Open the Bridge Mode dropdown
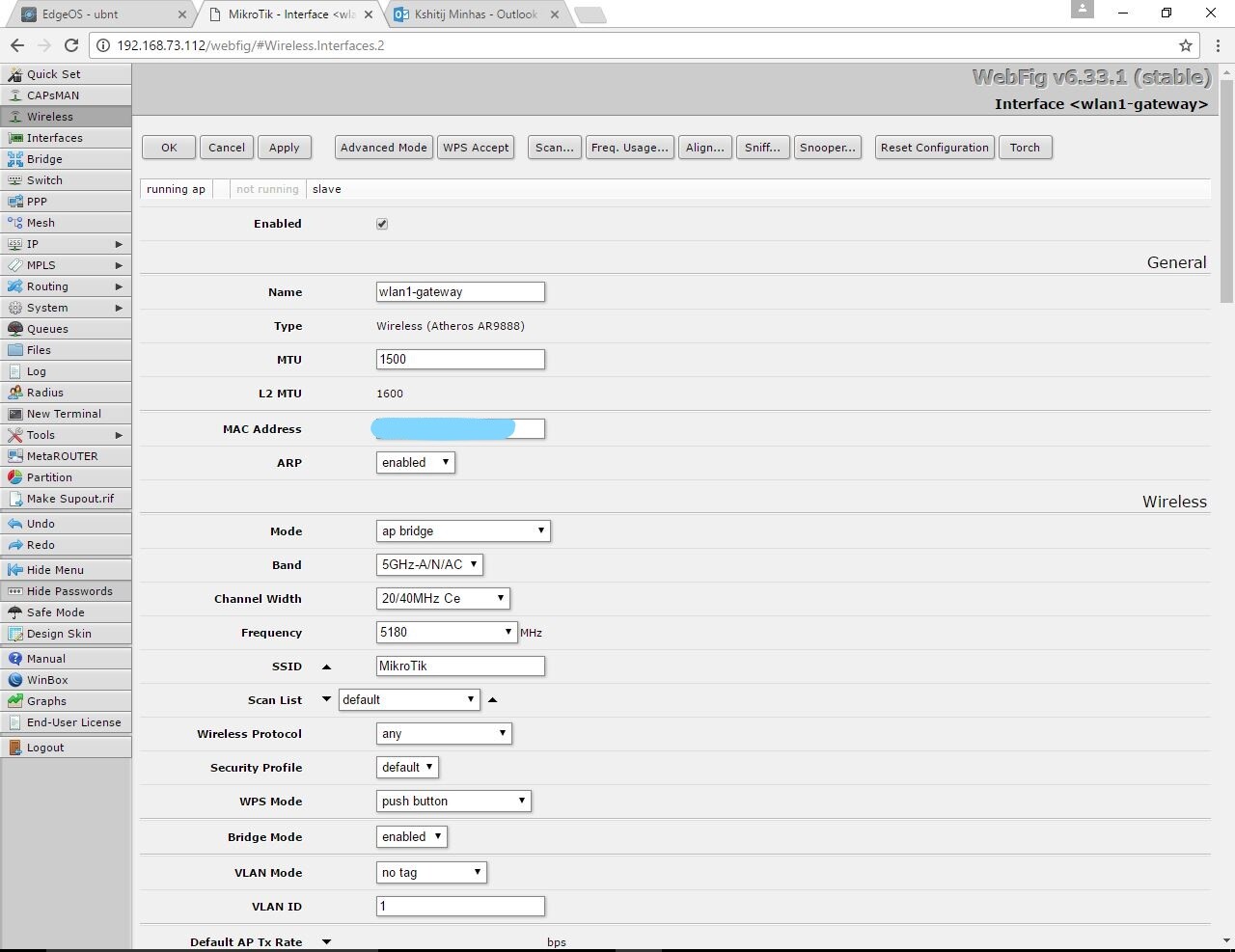This screenshot has width=1235, height=952. click(411, 837)
